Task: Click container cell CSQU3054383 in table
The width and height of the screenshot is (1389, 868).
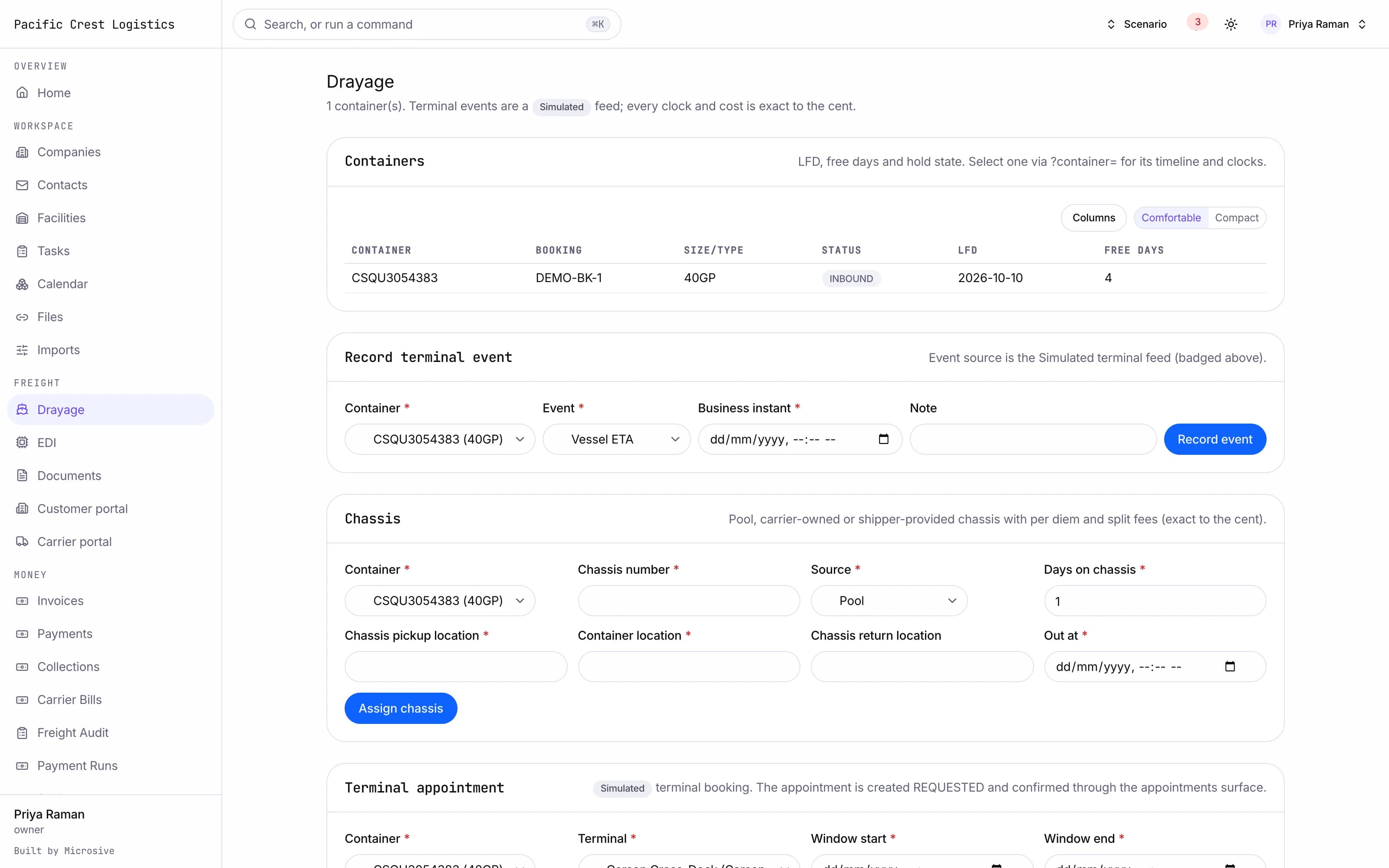Action: click(394, 278)
